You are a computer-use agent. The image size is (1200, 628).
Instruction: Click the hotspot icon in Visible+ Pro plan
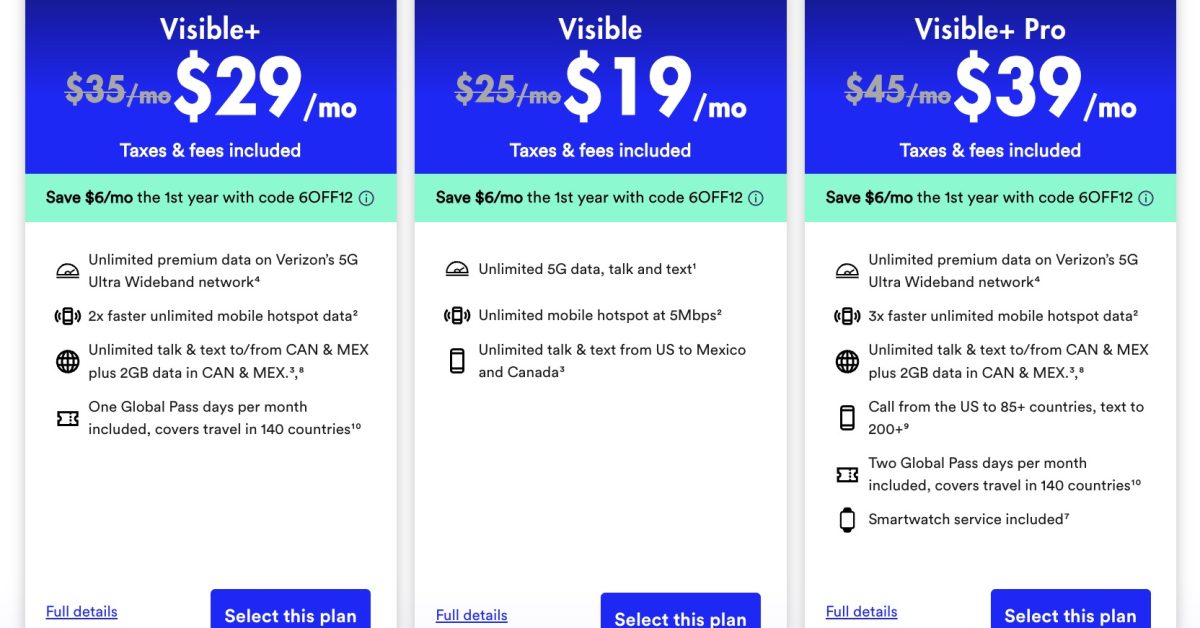click(847, 316)
